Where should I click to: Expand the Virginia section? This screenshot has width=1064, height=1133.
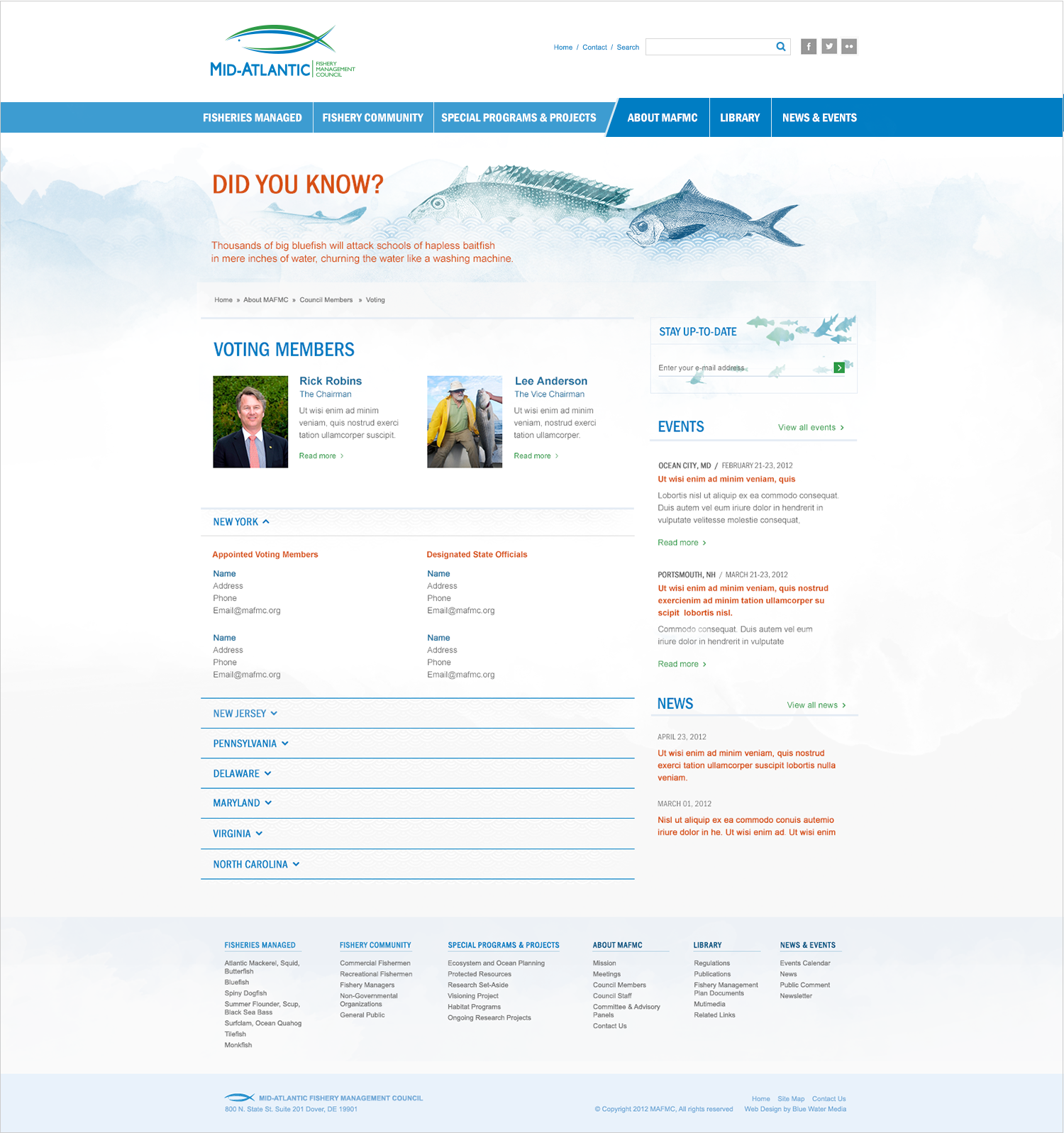coord(417,834)
